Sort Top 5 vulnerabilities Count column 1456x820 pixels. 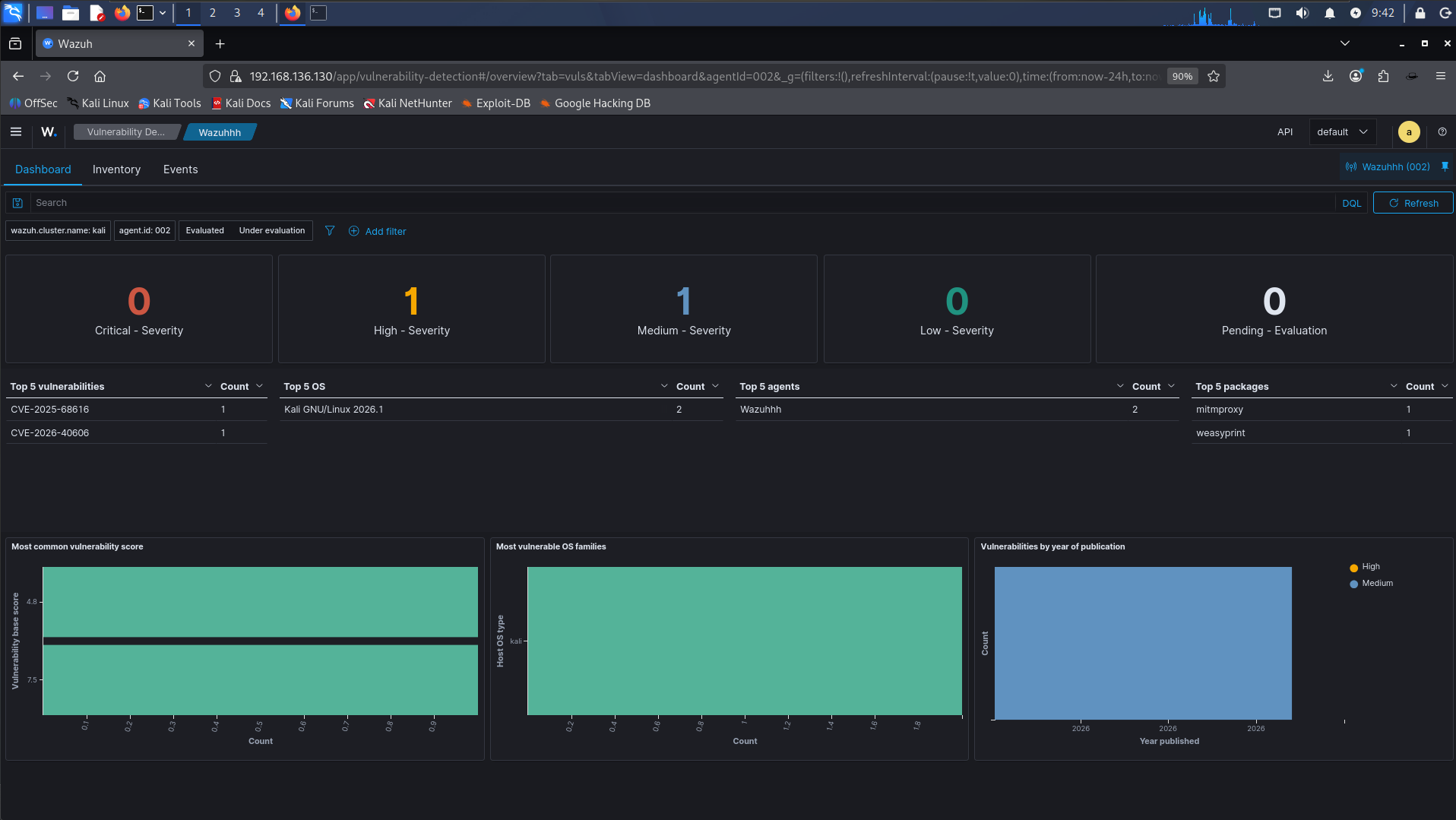[x=242, y=386]
